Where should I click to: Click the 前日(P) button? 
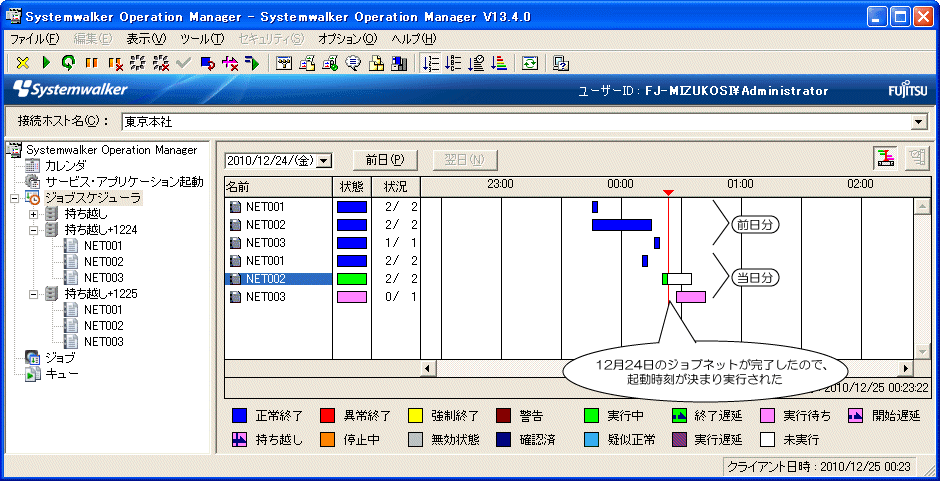click(x=385, y=160)
